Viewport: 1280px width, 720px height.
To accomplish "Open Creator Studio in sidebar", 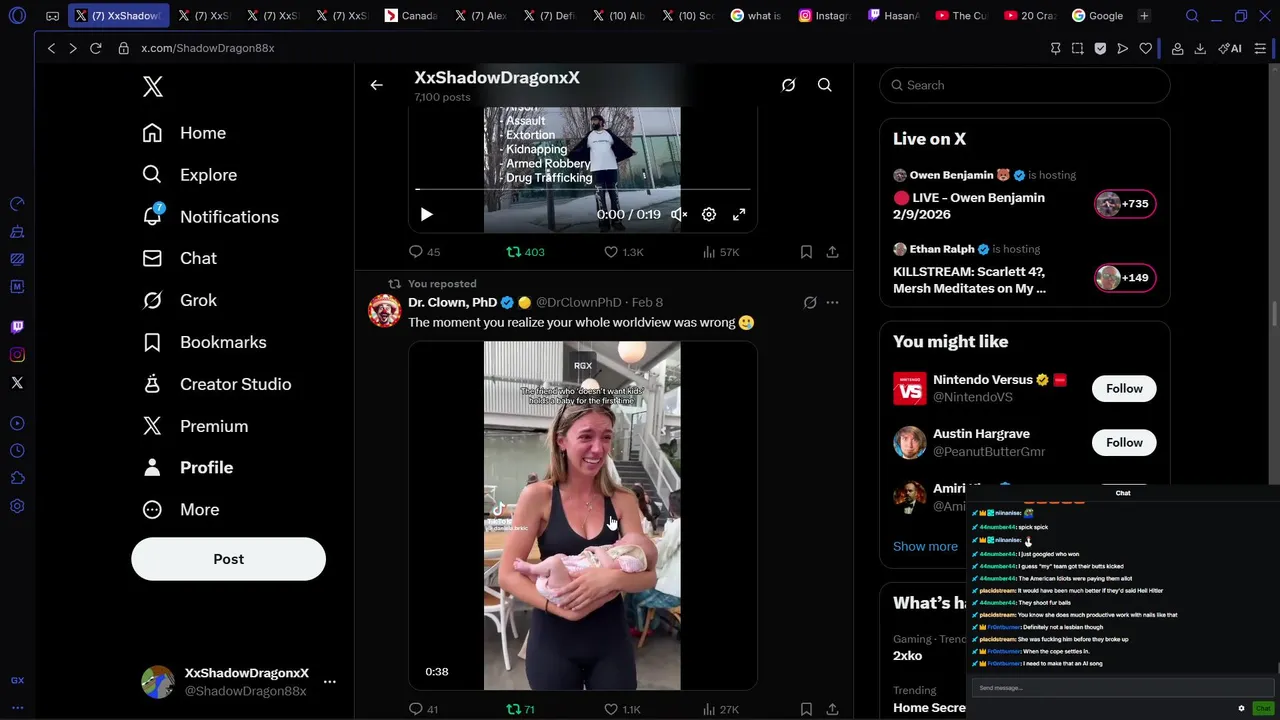I will 217,384.
